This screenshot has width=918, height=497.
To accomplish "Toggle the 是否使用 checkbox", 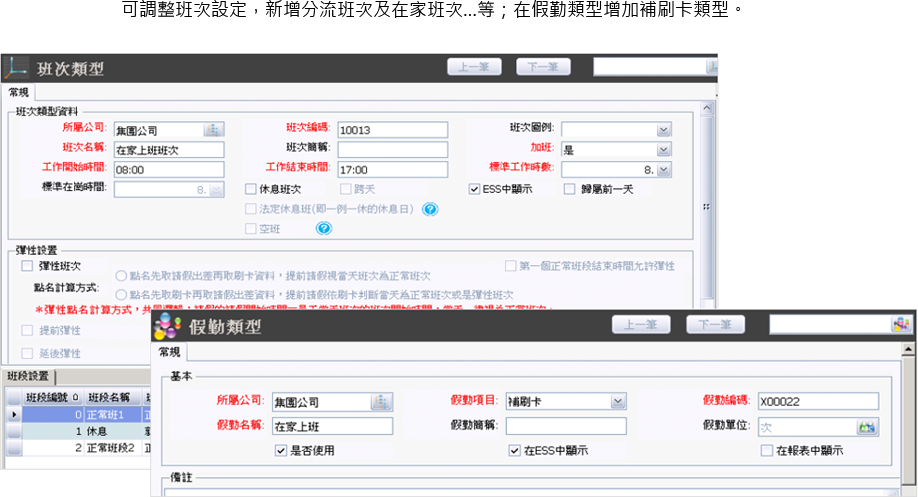I will pos(281,451).
